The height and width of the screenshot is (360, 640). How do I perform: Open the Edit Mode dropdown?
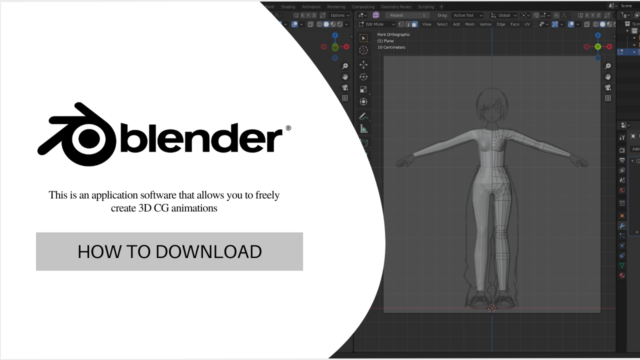pos(376,24)
